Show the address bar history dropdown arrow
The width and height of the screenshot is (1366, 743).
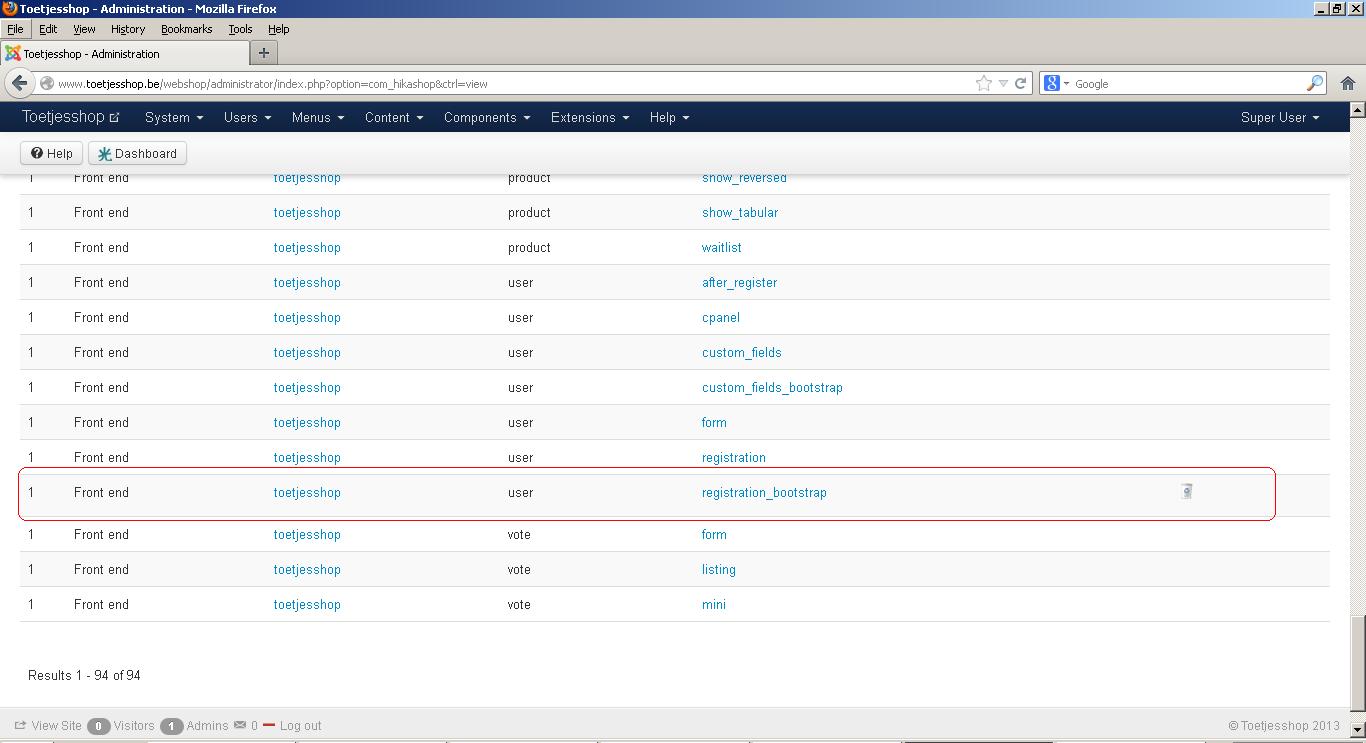point(1003,84)
